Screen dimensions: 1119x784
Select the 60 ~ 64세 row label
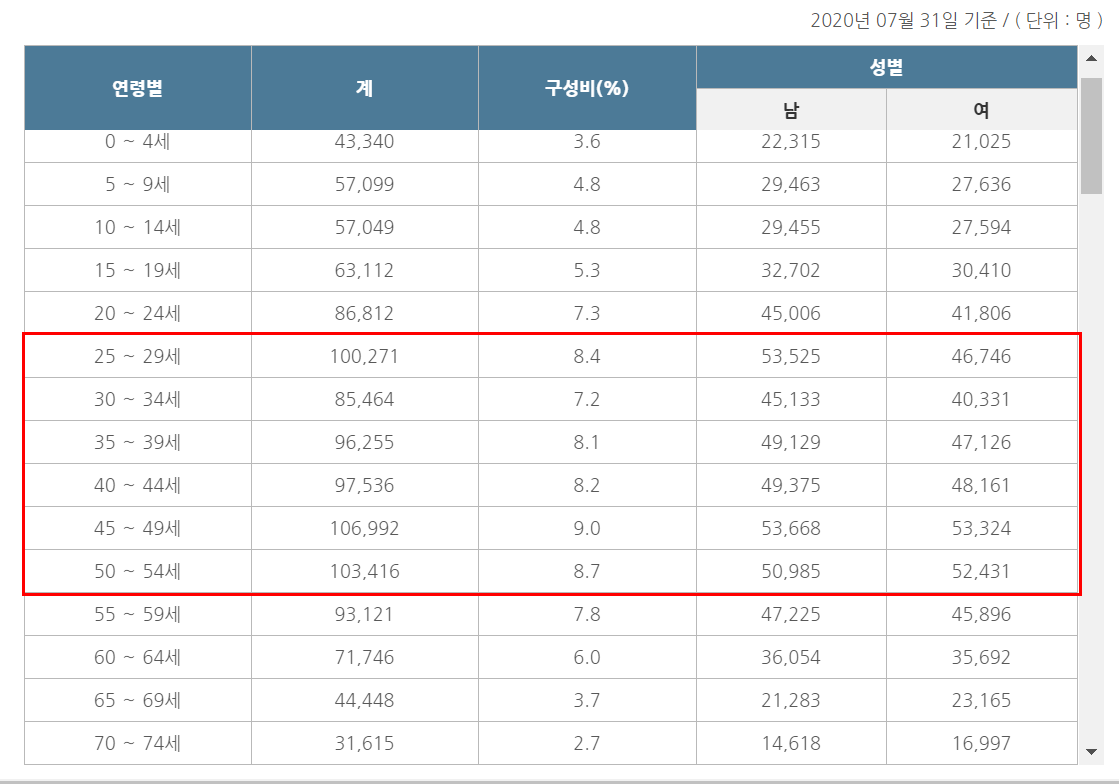[x=138, y=657]
